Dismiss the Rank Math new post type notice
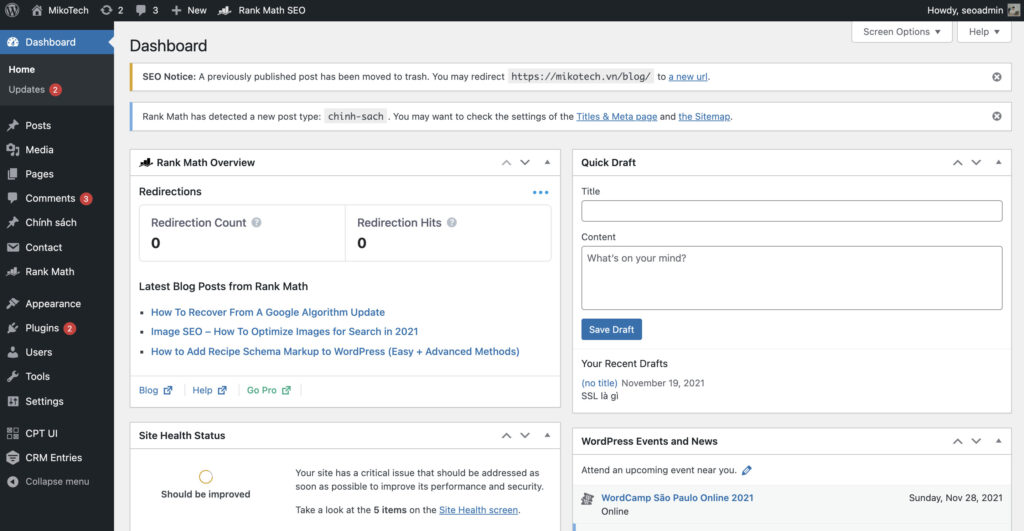Screen dimensions: 1024x531 point(996,116)
